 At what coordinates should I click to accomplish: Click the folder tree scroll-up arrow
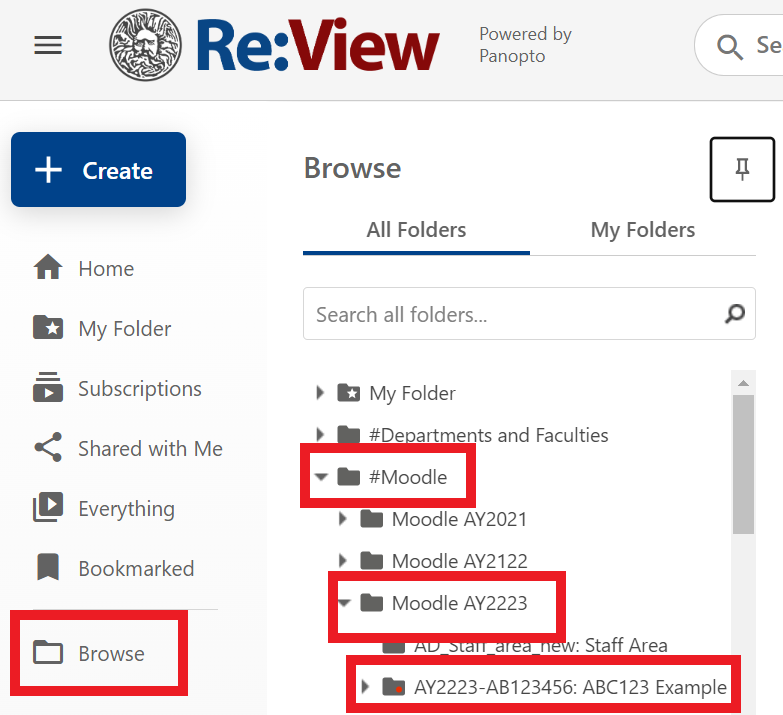(x=743, y=383)
